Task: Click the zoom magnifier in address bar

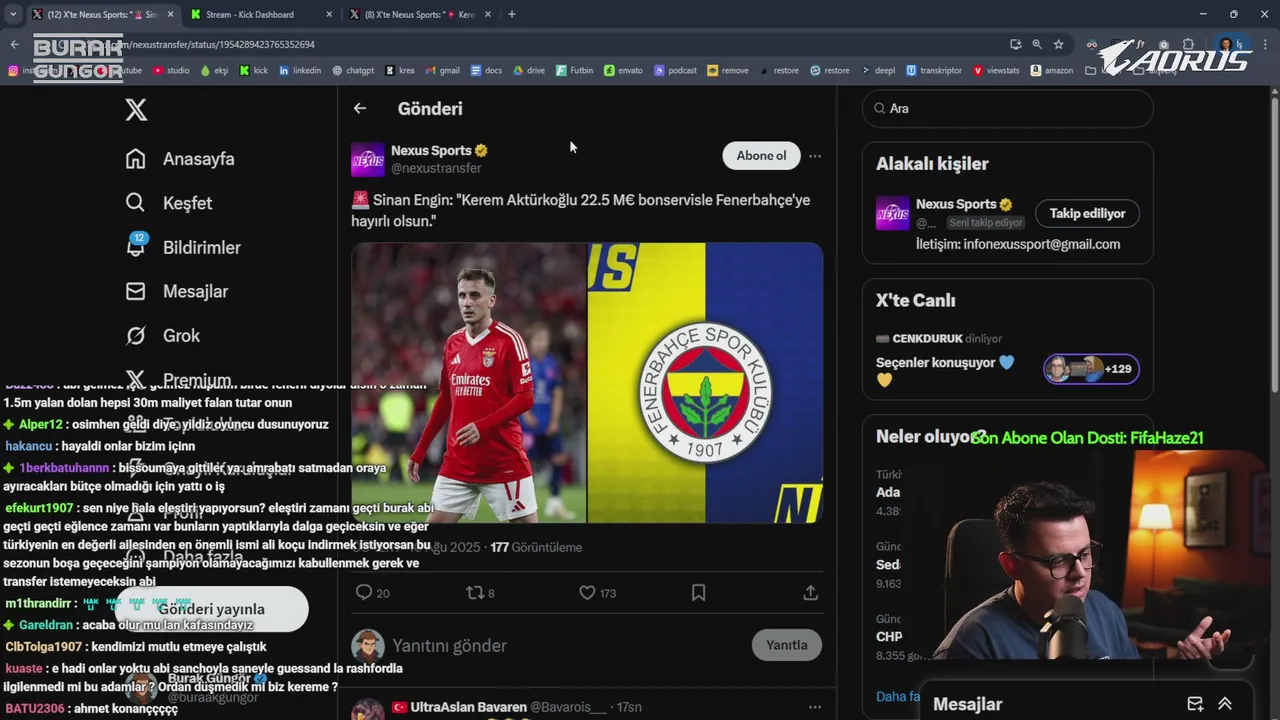Action: coord(1037,44)
